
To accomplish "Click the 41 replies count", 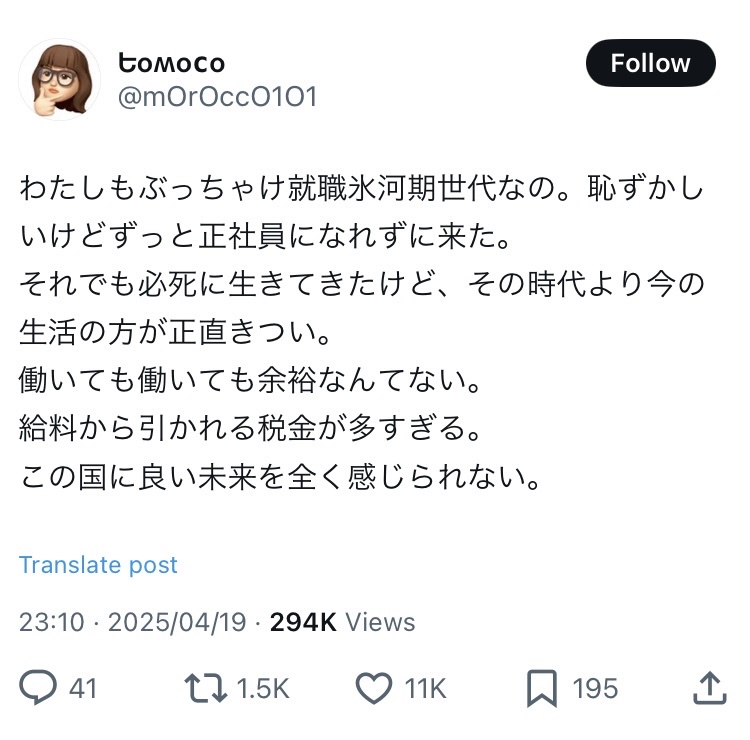I will (83, 688).
